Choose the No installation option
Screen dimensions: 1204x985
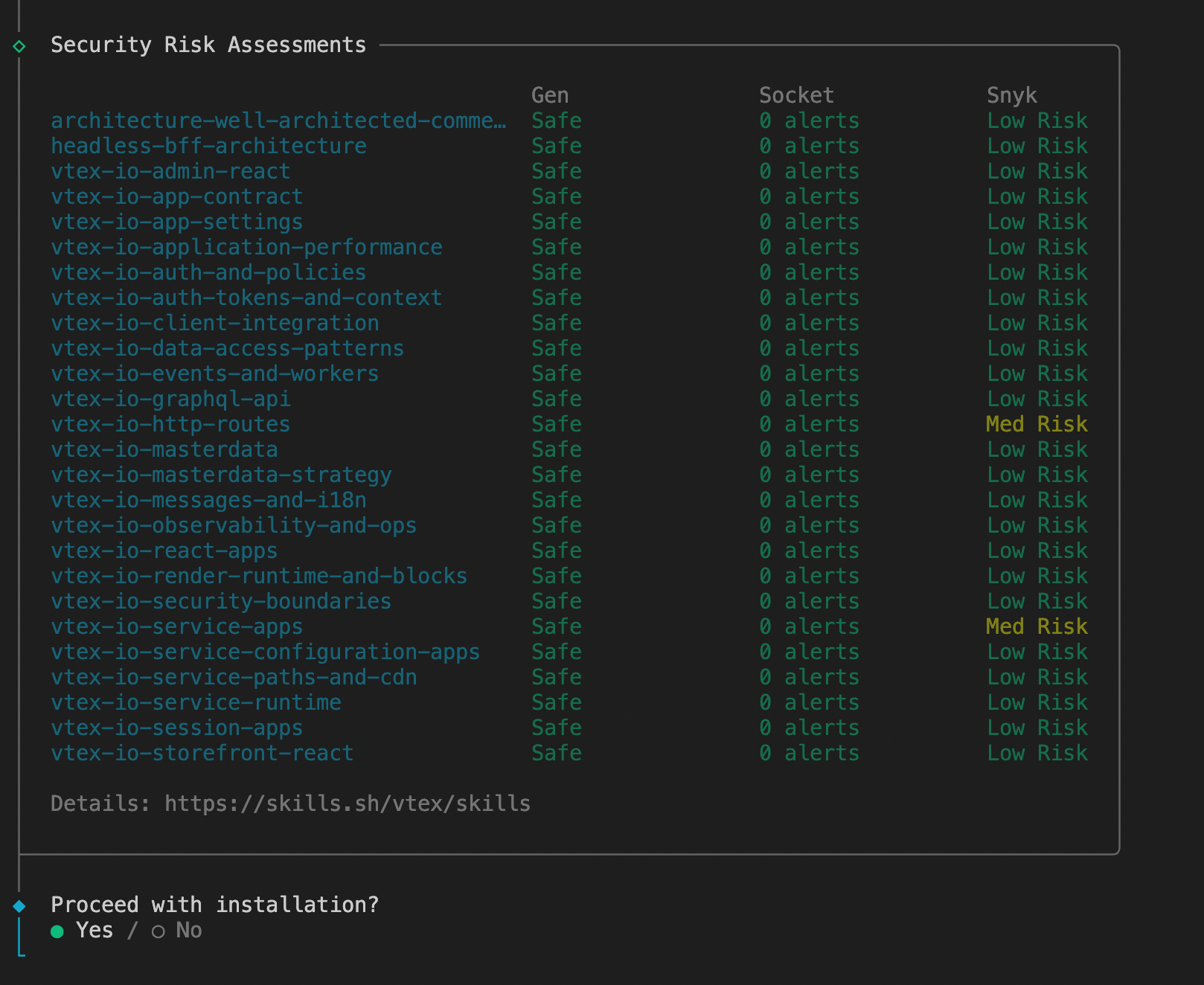coord(177,930)
